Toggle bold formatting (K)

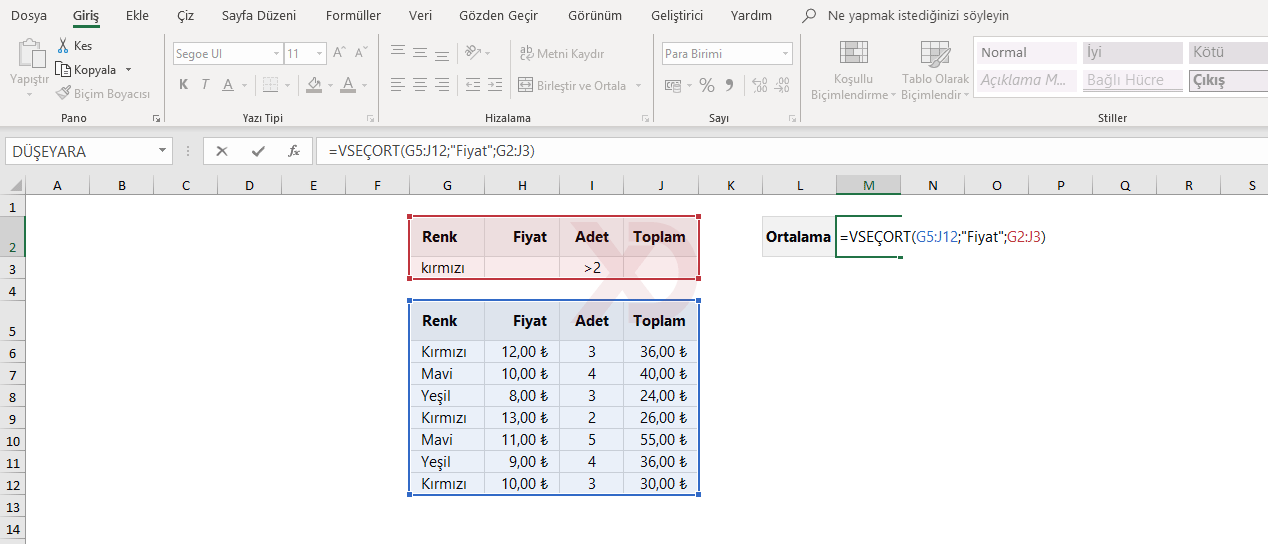coord(184,85)
